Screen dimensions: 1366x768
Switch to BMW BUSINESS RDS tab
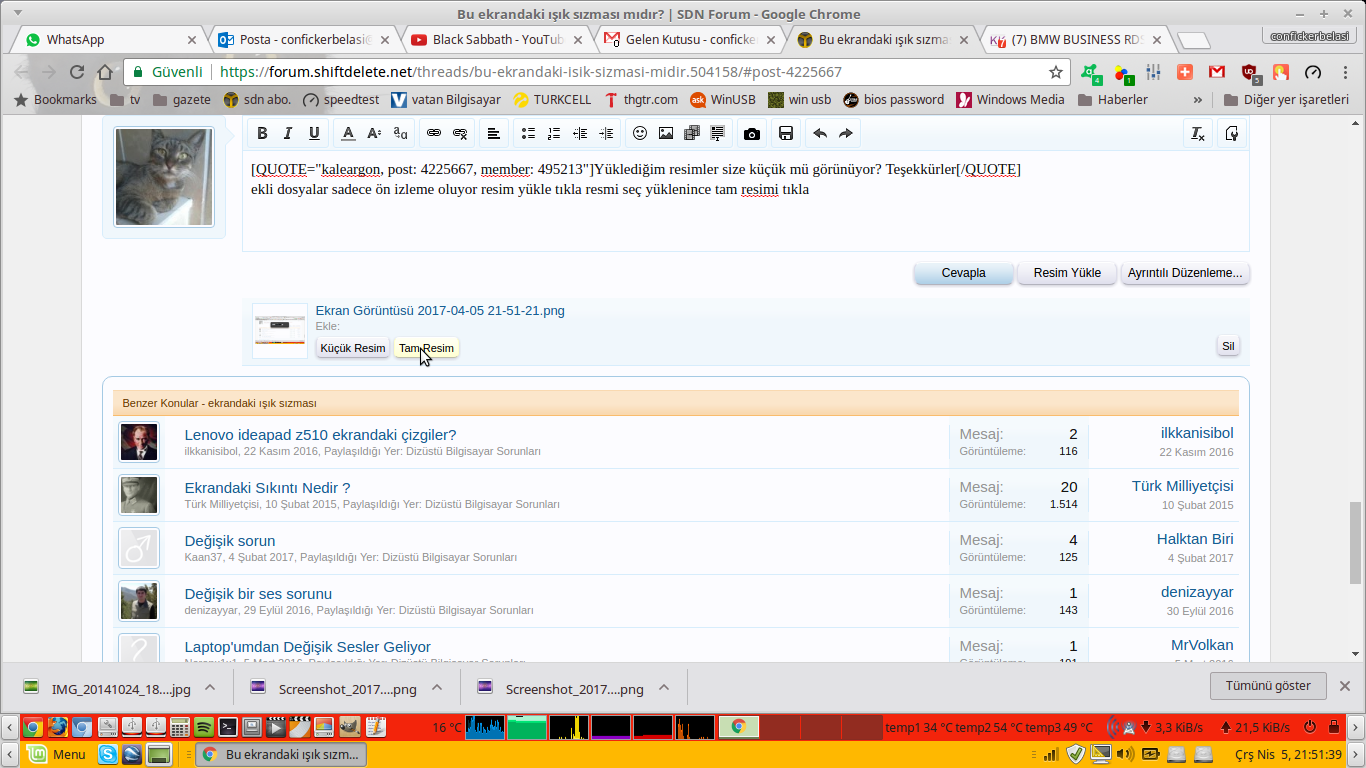click(x=1075, y=40)
